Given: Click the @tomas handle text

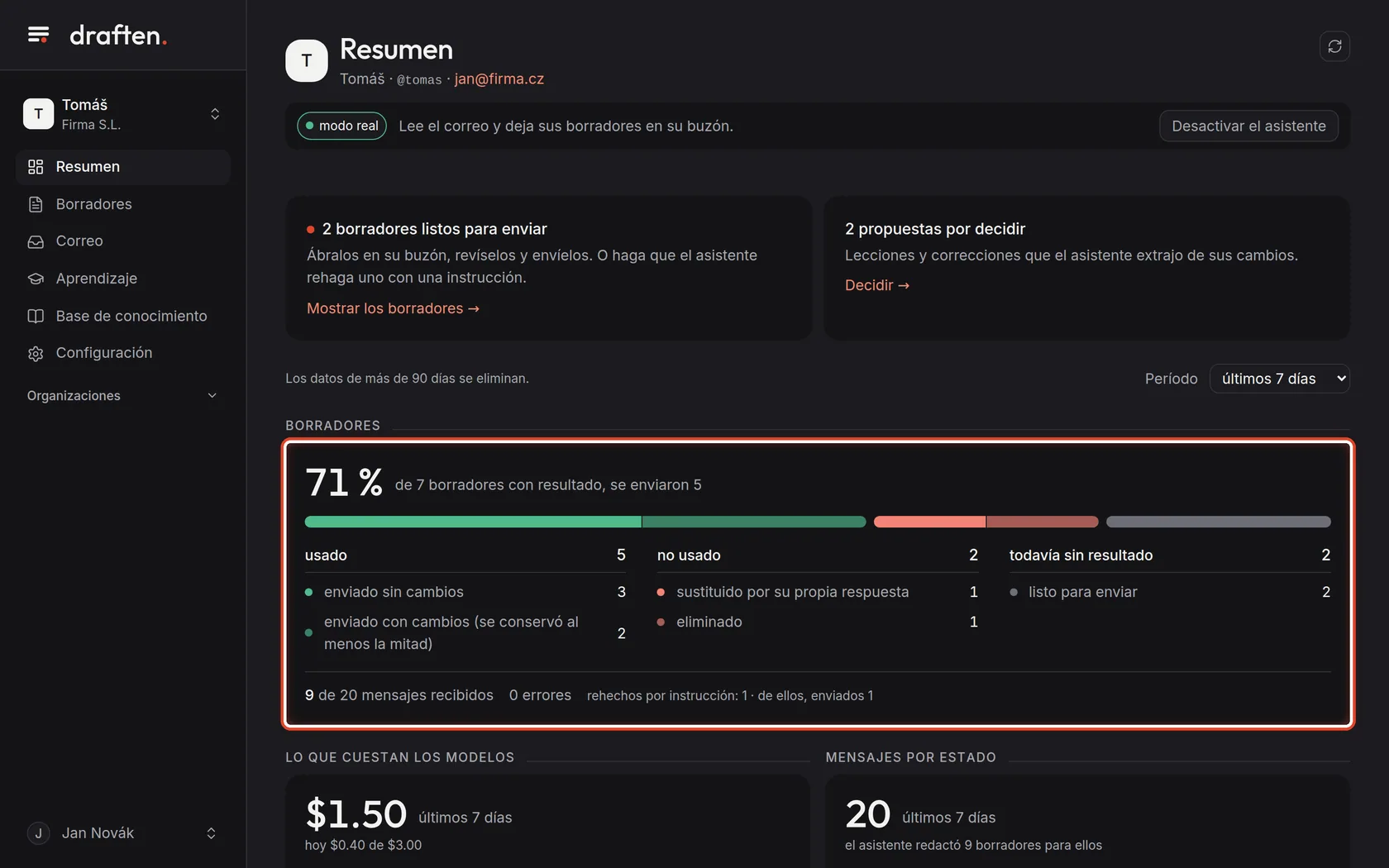Looking at the screenshot, I should (x=419, y=80).
